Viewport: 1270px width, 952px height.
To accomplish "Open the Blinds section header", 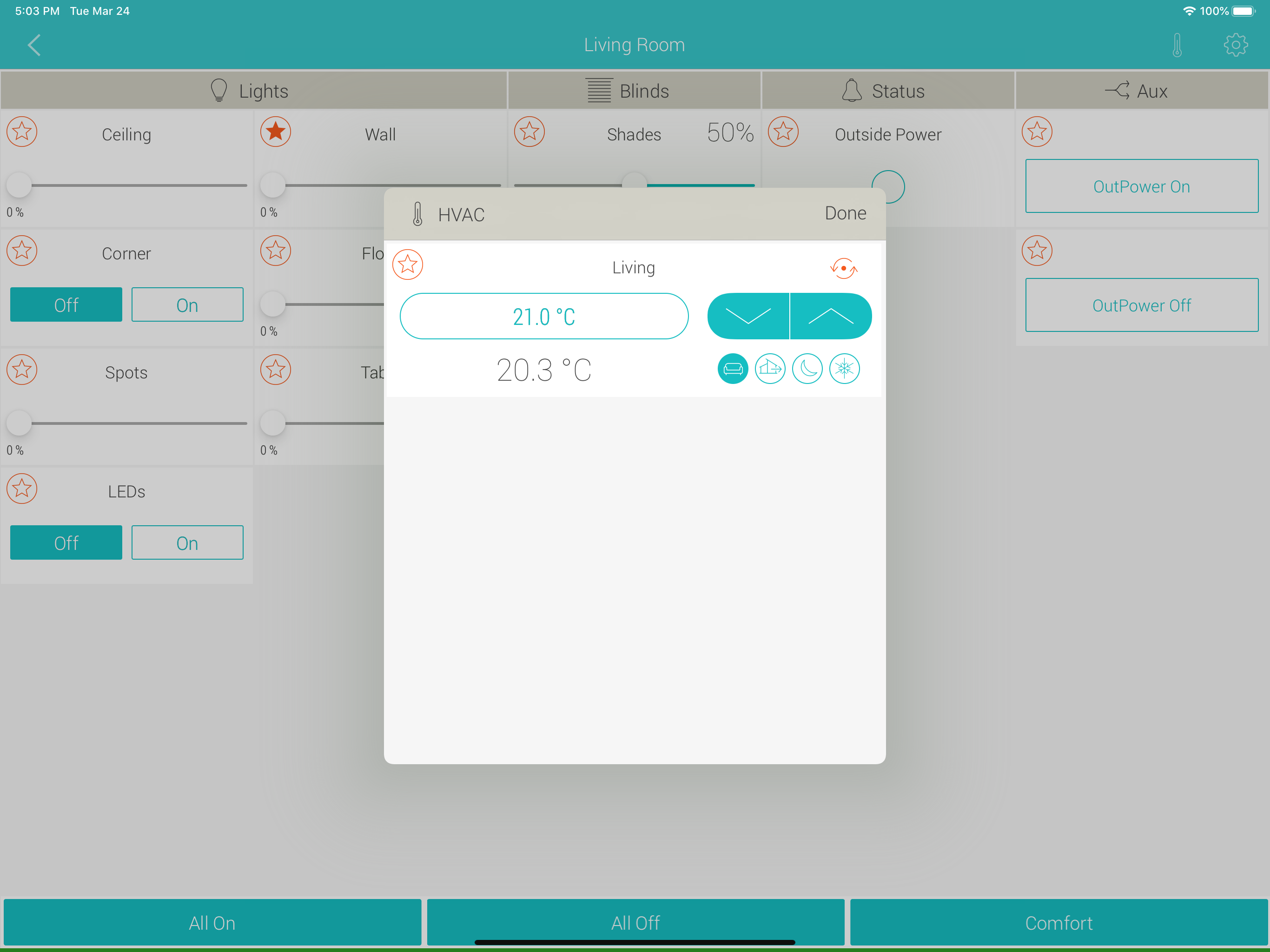I will point(634,90).
